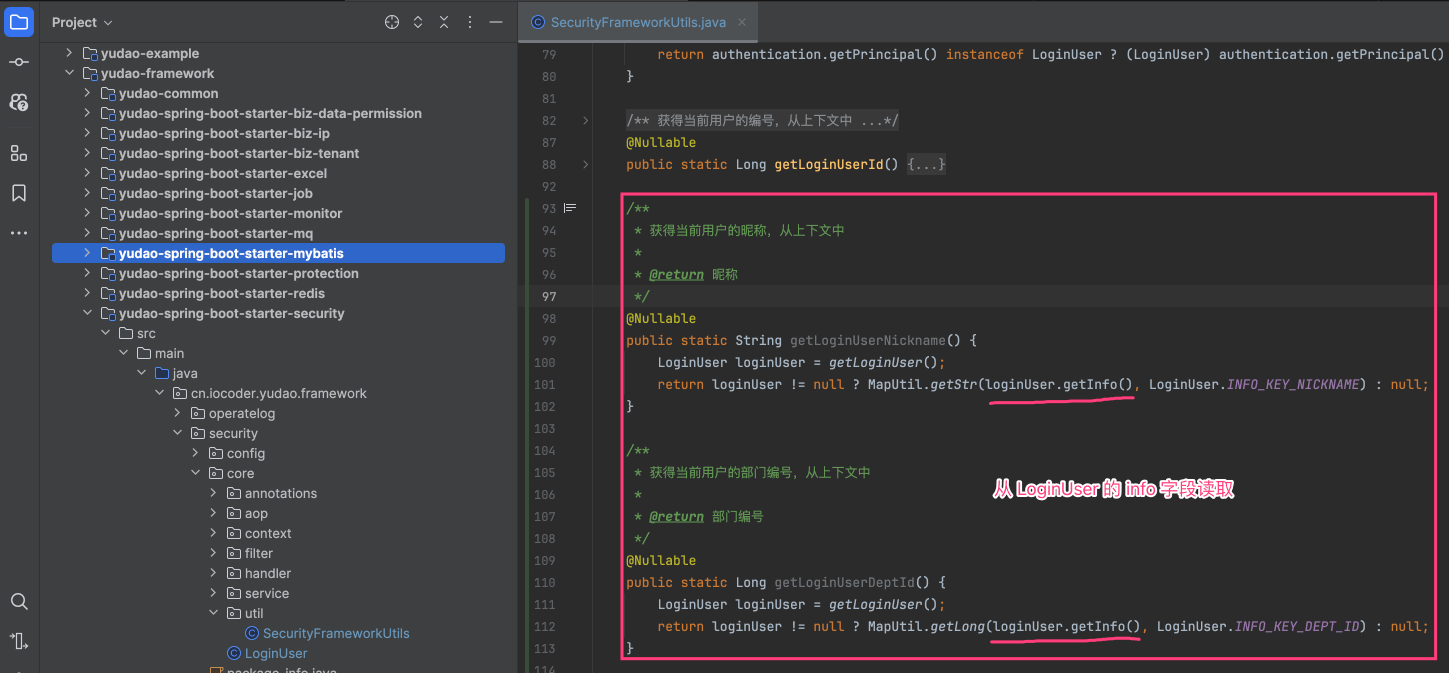
Task: Open the Project tool window icon
Action: click(19, 21)
